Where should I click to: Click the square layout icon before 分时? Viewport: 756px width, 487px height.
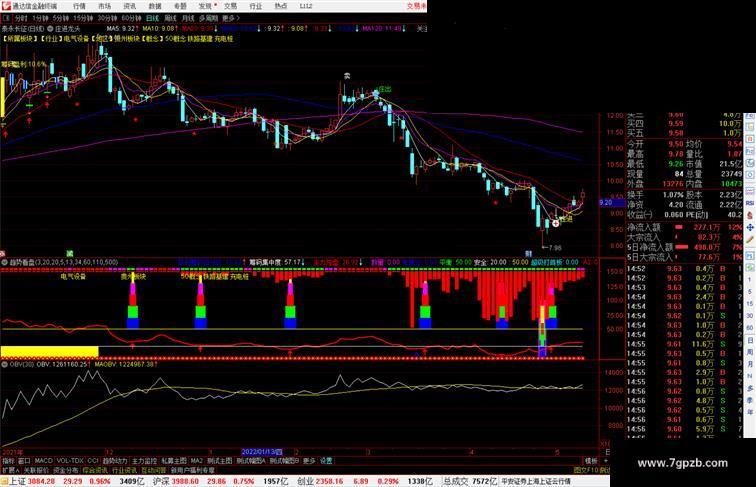[6, 18]
